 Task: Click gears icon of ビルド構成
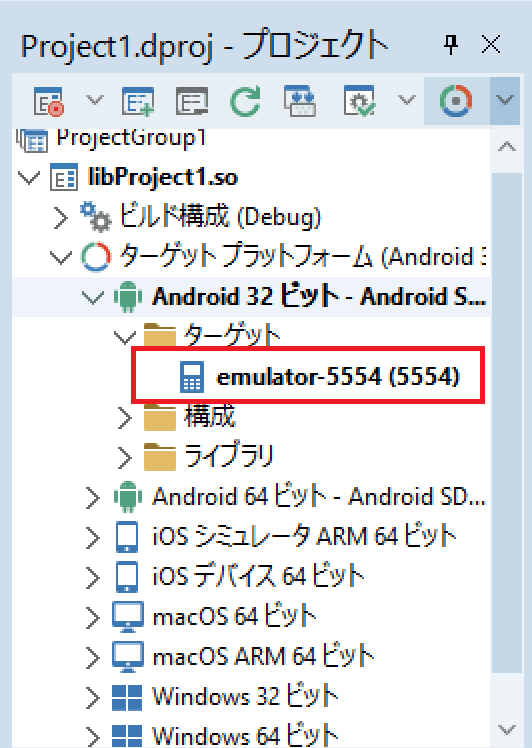tap(96, 217)
